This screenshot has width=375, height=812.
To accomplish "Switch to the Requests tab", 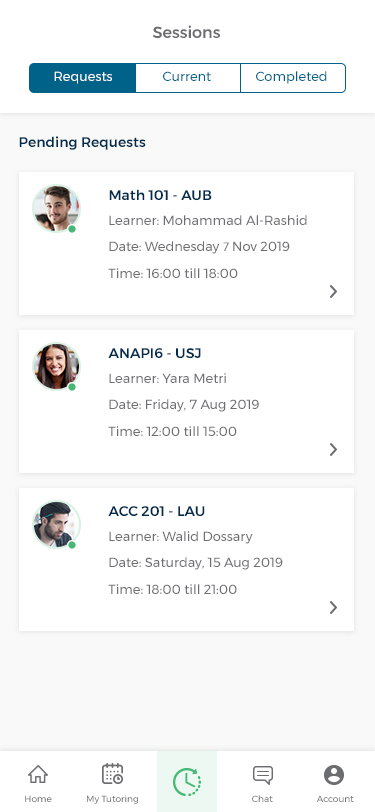I will 83,78.
